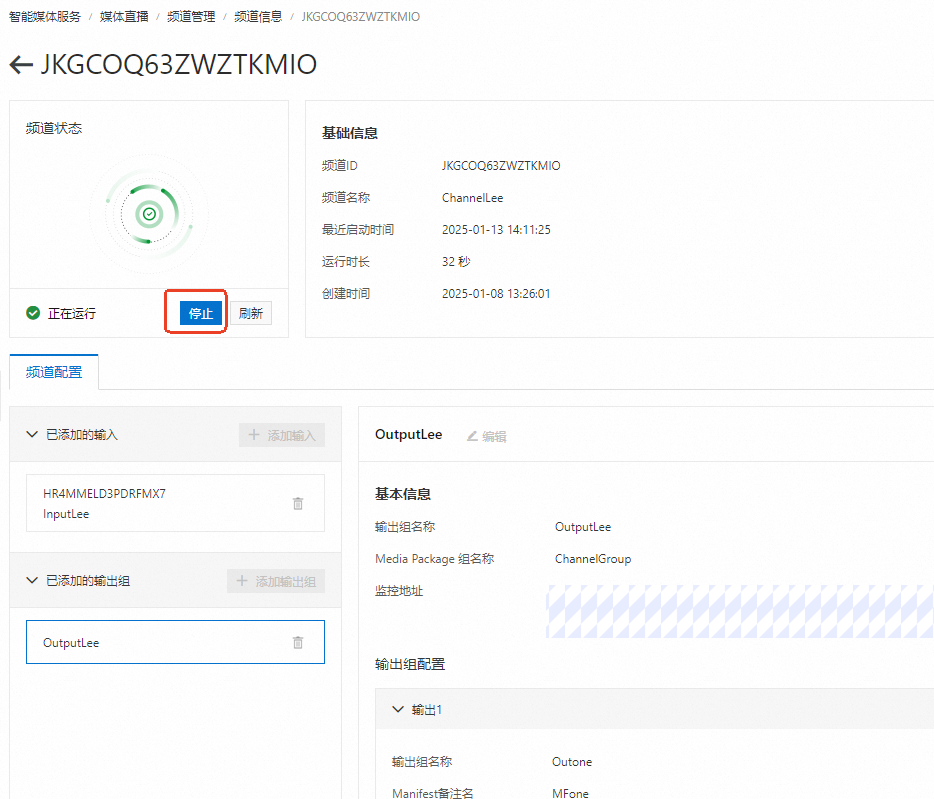Click the Media Package group name ChannelGroup
This screenshot has width=934, height=799.
[x=593, y=559]
